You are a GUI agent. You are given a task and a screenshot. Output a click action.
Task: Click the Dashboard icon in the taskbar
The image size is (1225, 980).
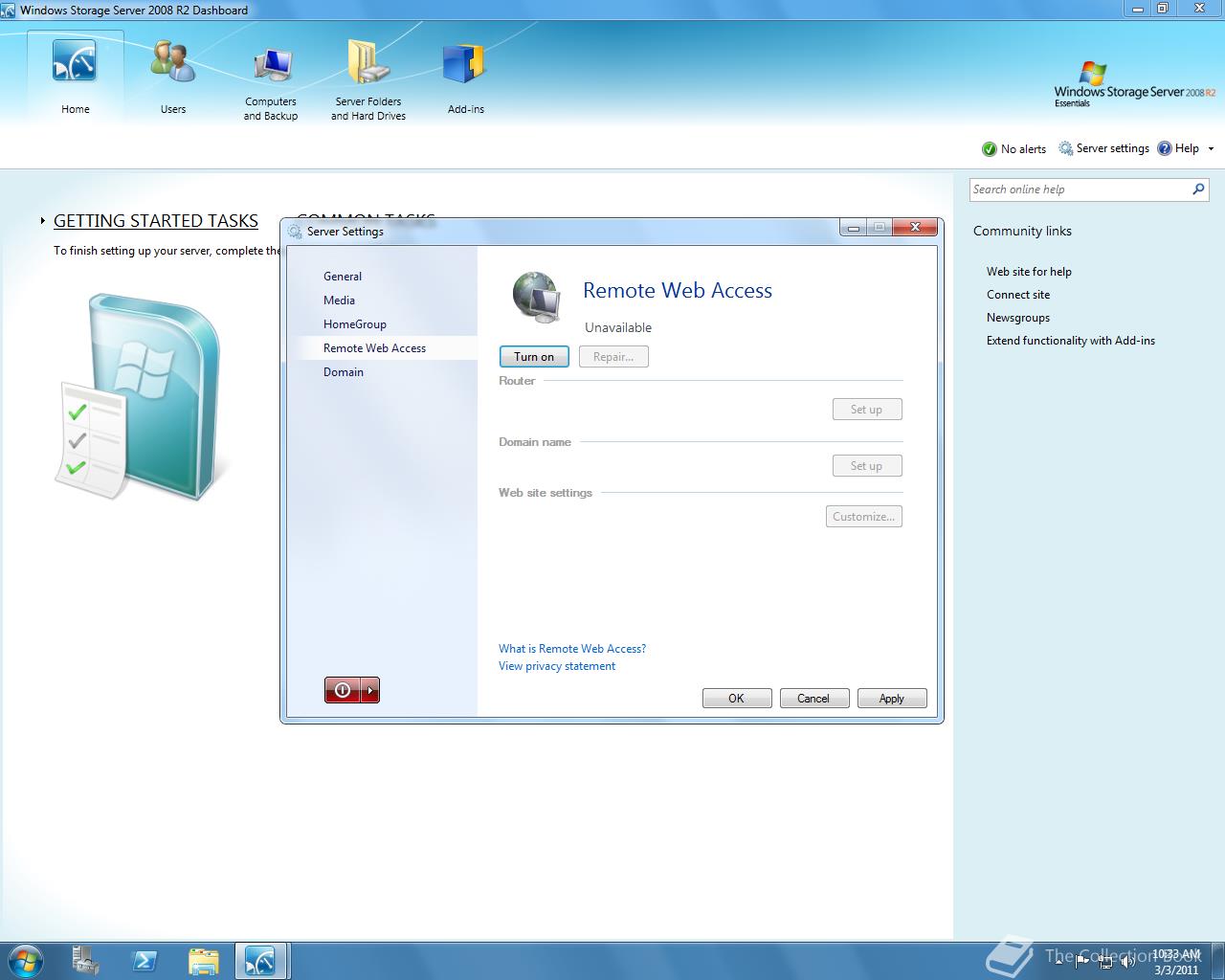(x=261, y=960)
